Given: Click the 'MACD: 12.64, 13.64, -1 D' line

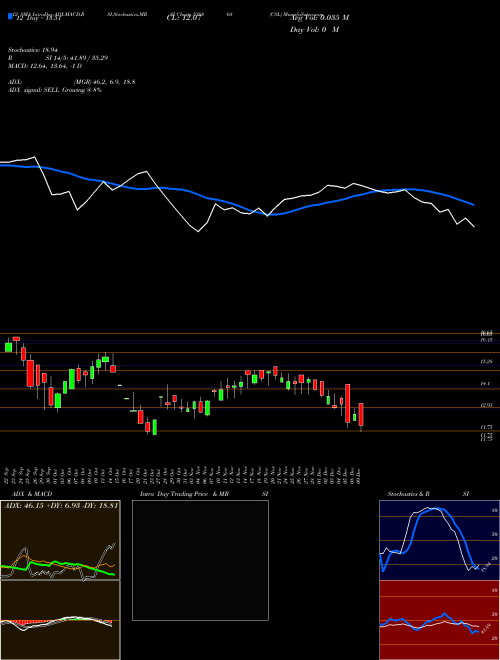Looking at the screenshot, I should coord(45,66).
